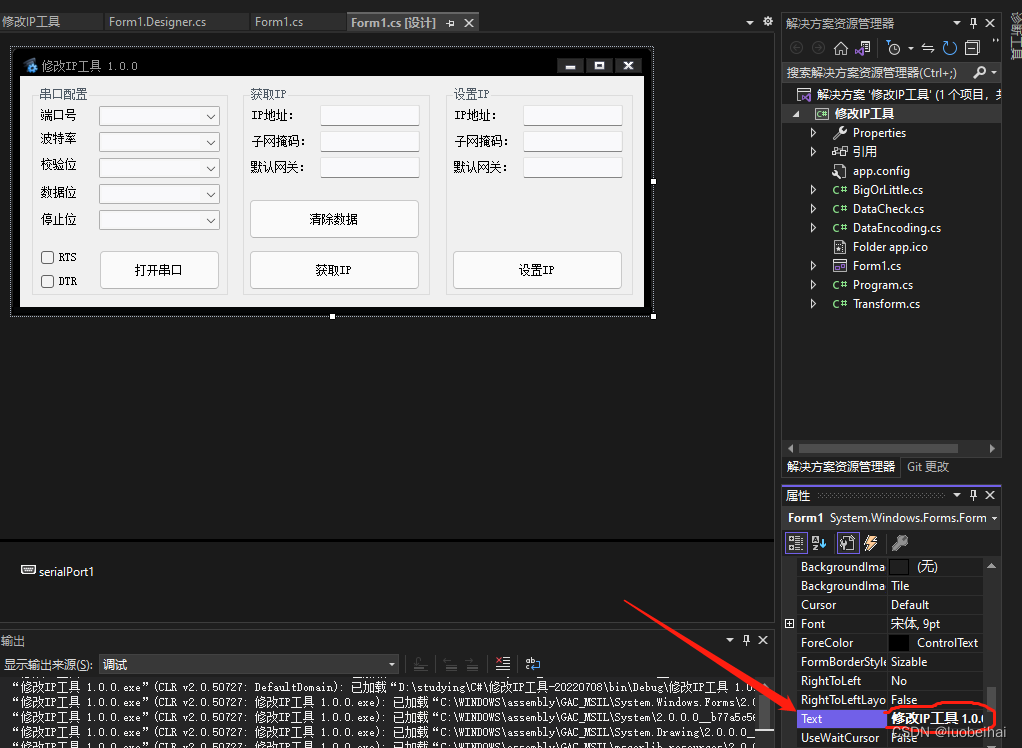Viewport: 1022px width, 748px height.
Task: Click Property Pages wrench icon
Action: click(x=899, y=543)
